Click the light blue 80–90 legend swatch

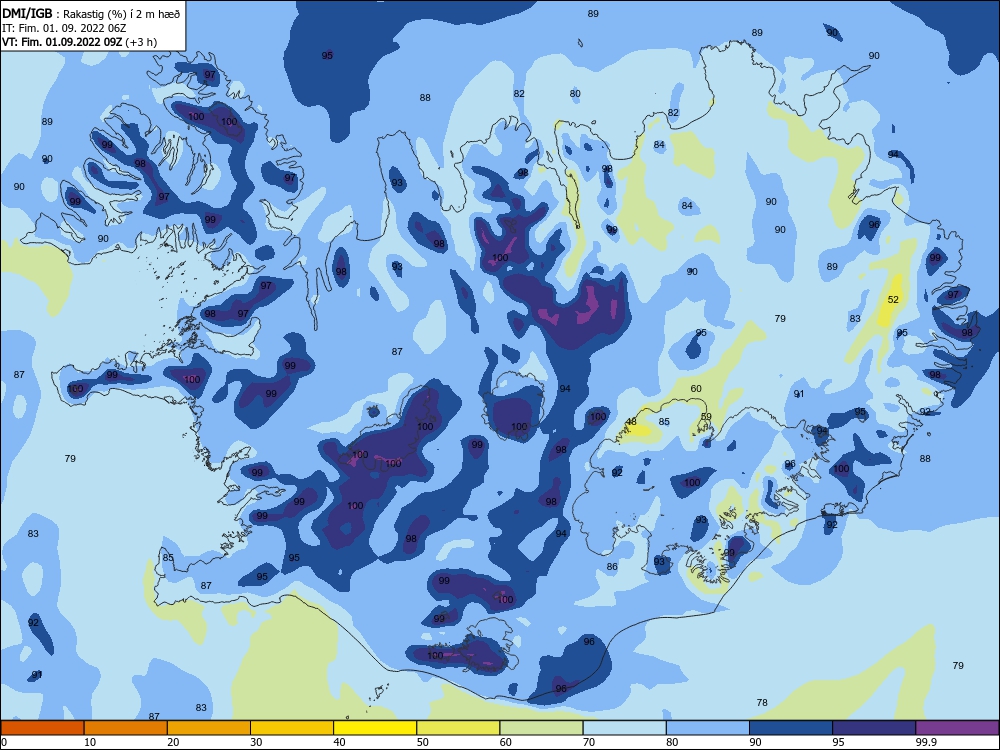(x=708, y=728)
